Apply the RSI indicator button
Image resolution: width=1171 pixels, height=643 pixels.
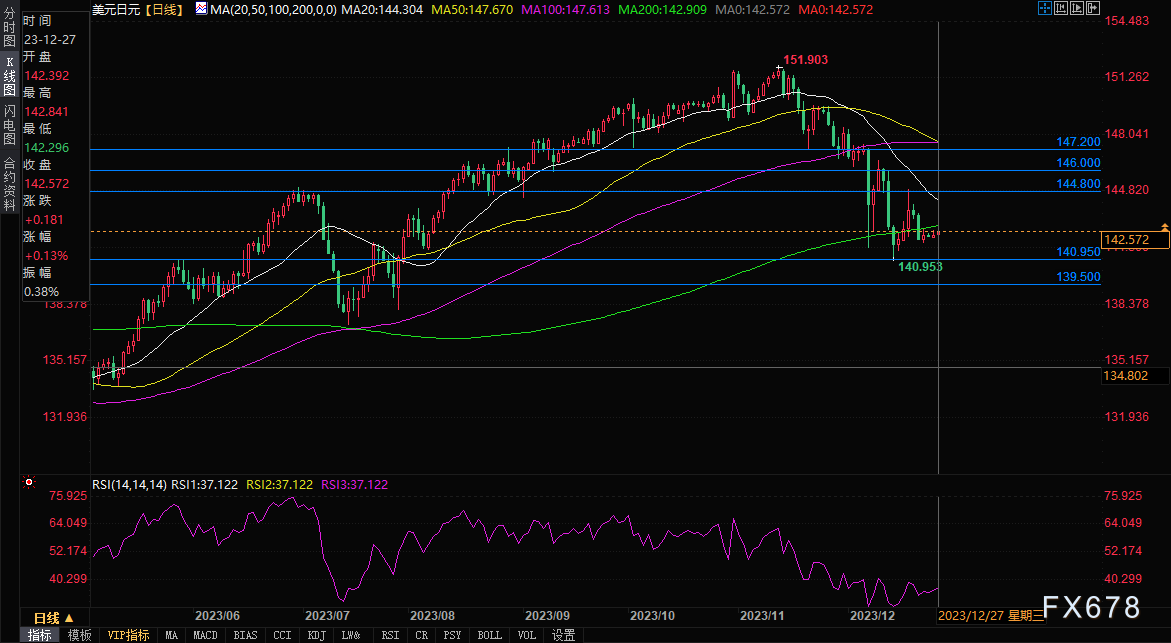tap(390, 635)
